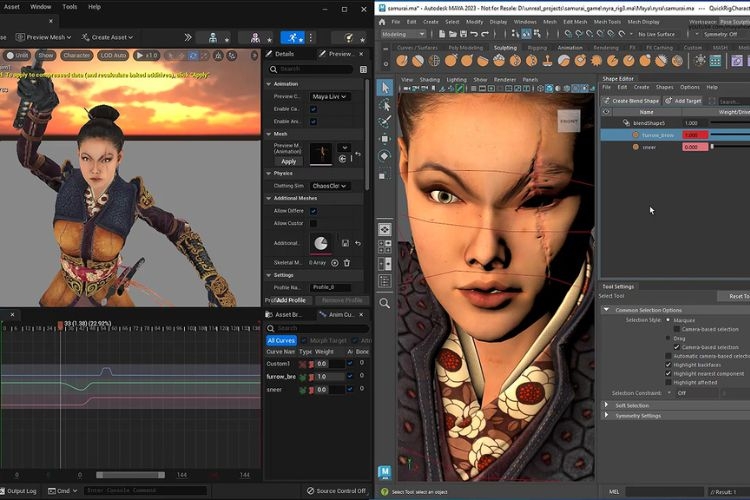
Task: Toggle auto checkbox for sneer curve
Action: tap(350, 389)
